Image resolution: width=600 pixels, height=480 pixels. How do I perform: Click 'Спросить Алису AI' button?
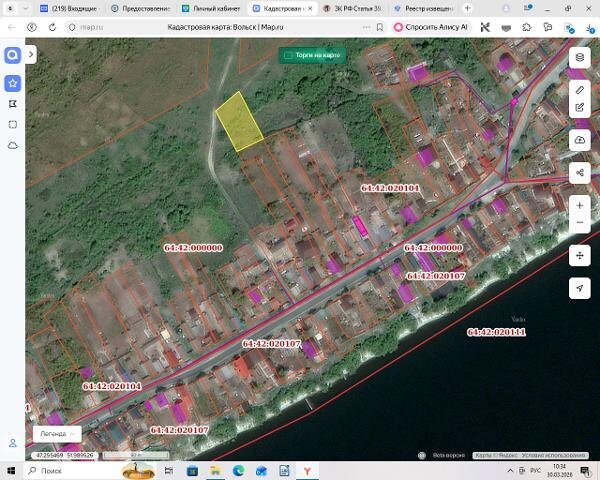[x=431, y=27]
